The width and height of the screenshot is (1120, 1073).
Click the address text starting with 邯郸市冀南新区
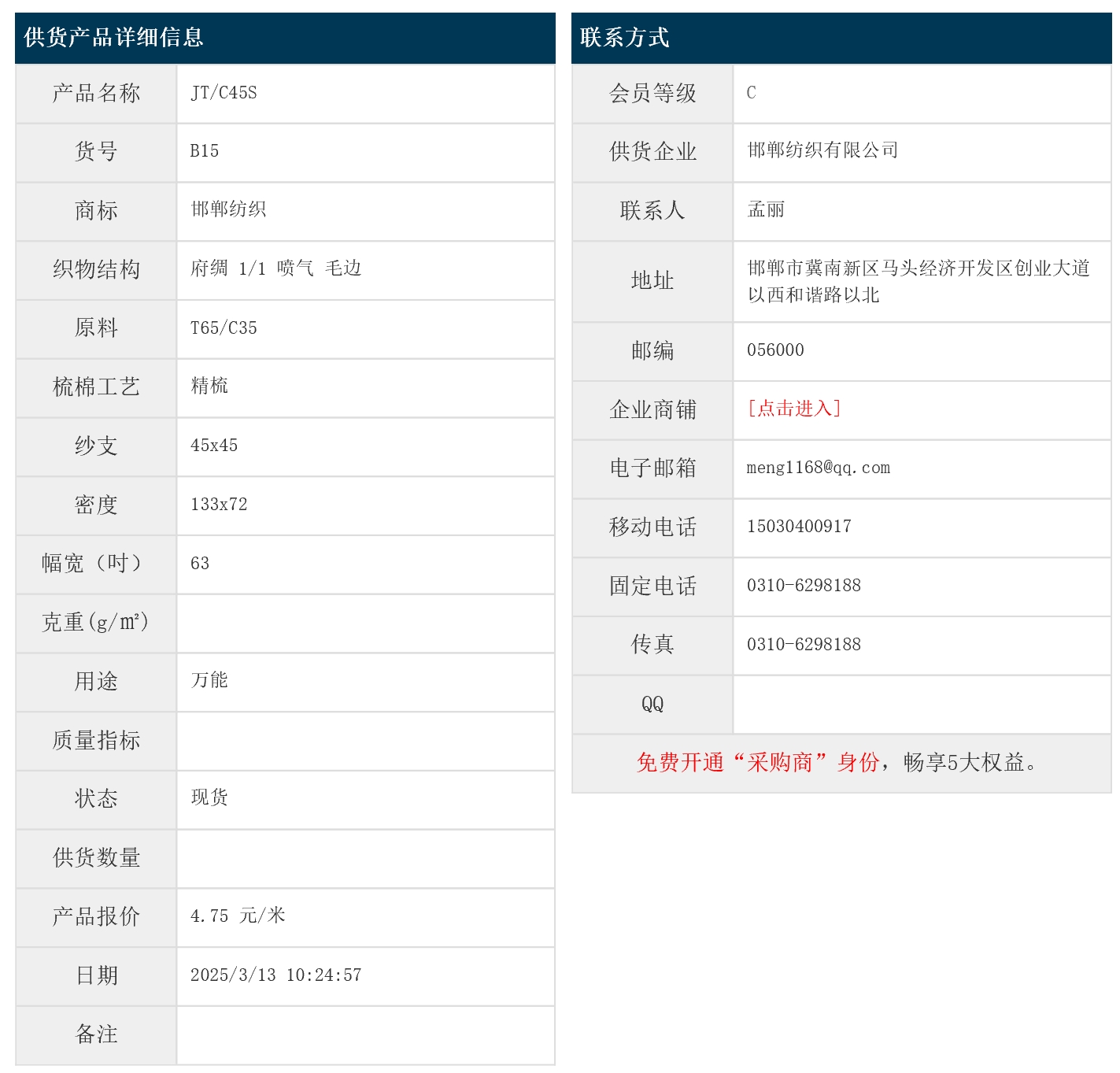click(918, 268)
